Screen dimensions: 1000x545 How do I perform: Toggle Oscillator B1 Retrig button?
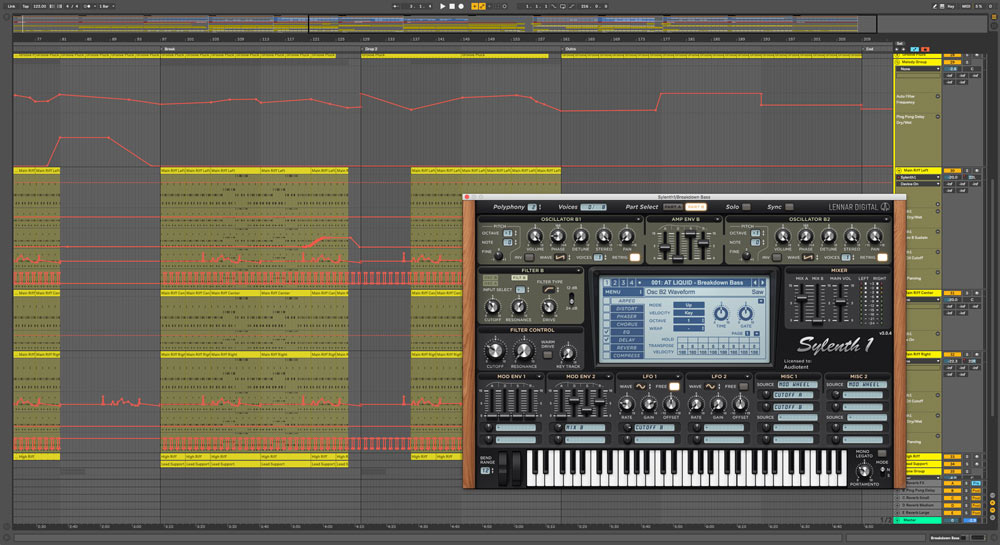click(633, 257)
